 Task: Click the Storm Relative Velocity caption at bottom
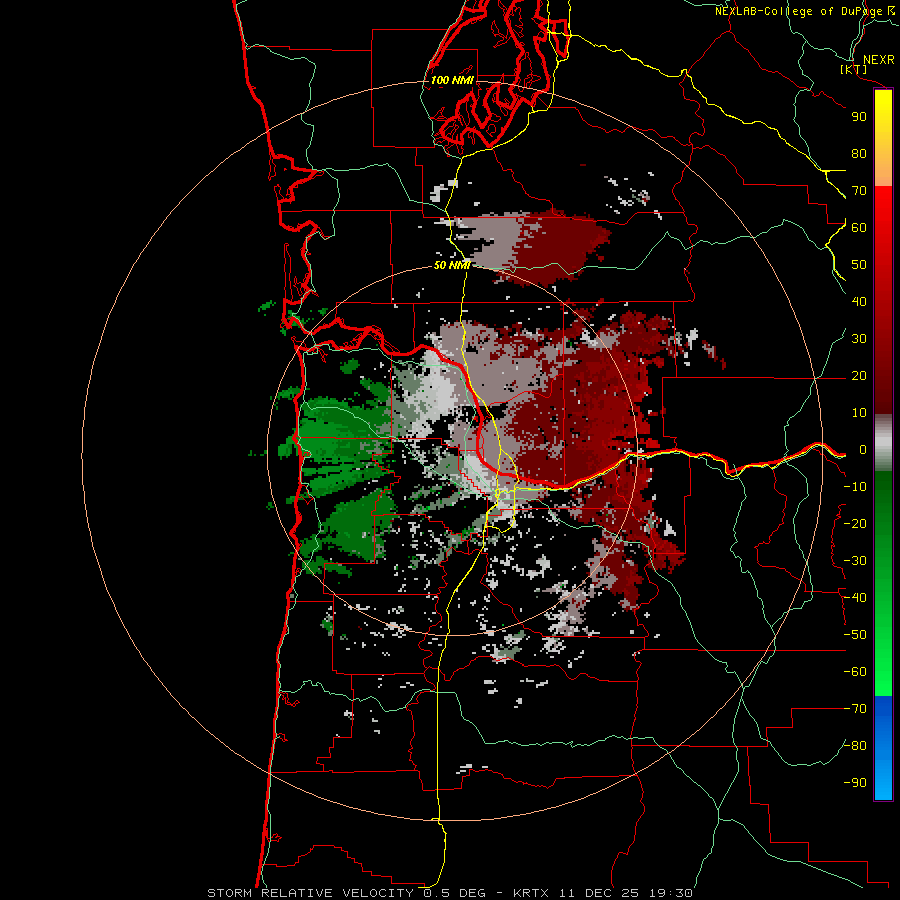[x=449, y=893]
